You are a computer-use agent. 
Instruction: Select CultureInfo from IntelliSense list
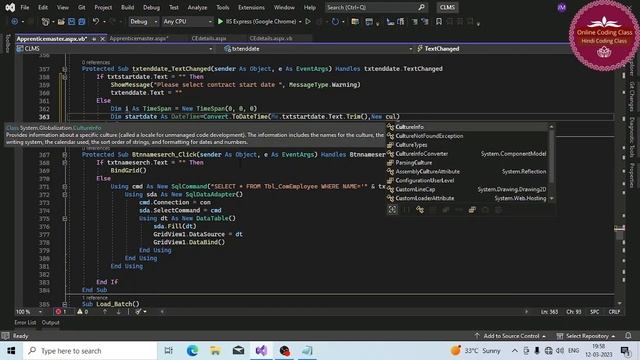pyautogui.click(x=467, y=127)
